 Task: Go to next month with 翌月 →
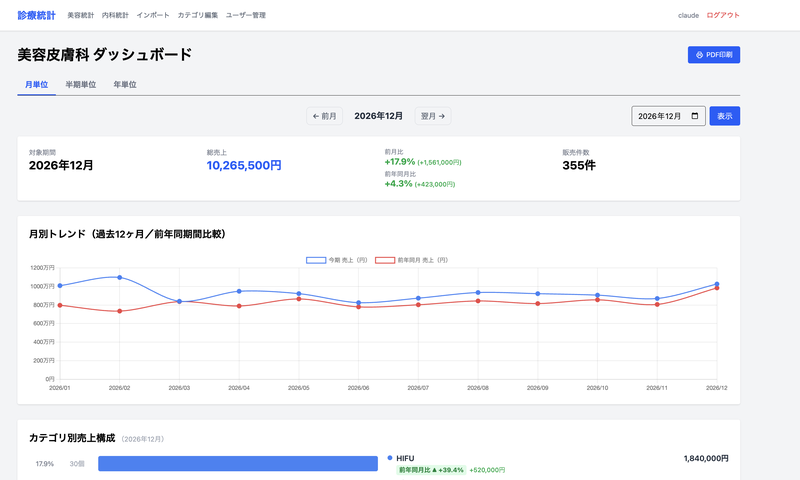[x=433, y=116]
